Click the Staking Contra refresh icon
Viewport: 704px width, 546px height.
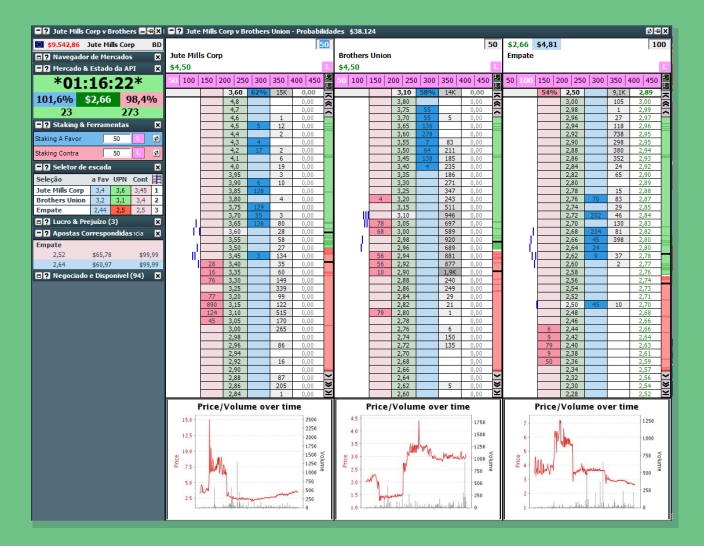[156, 153]
